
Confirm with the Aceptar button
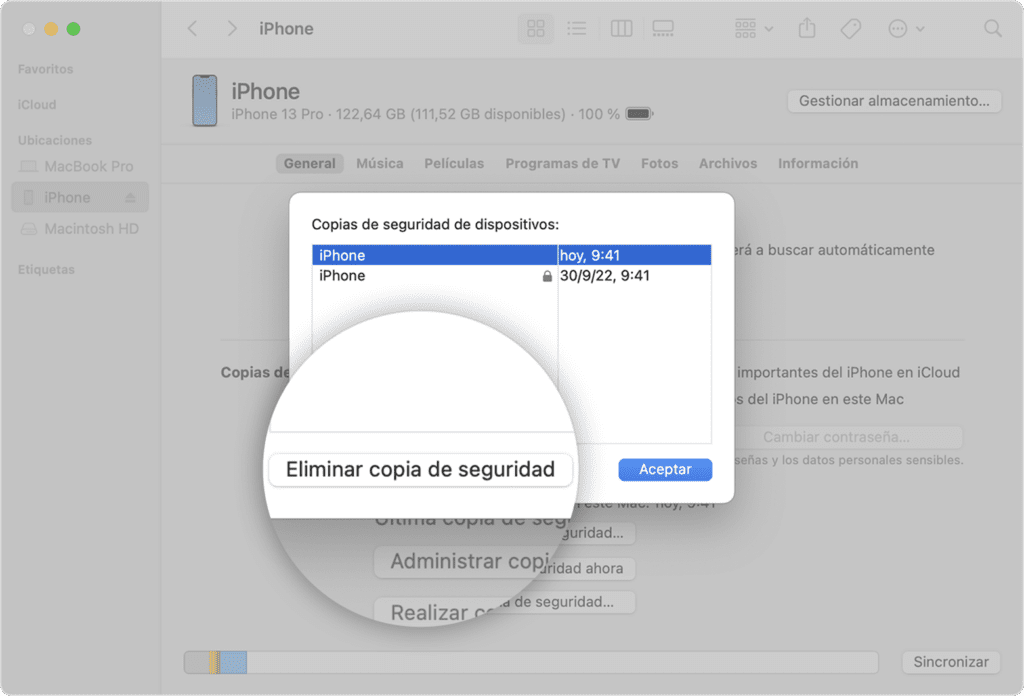(x=665, y=469)
